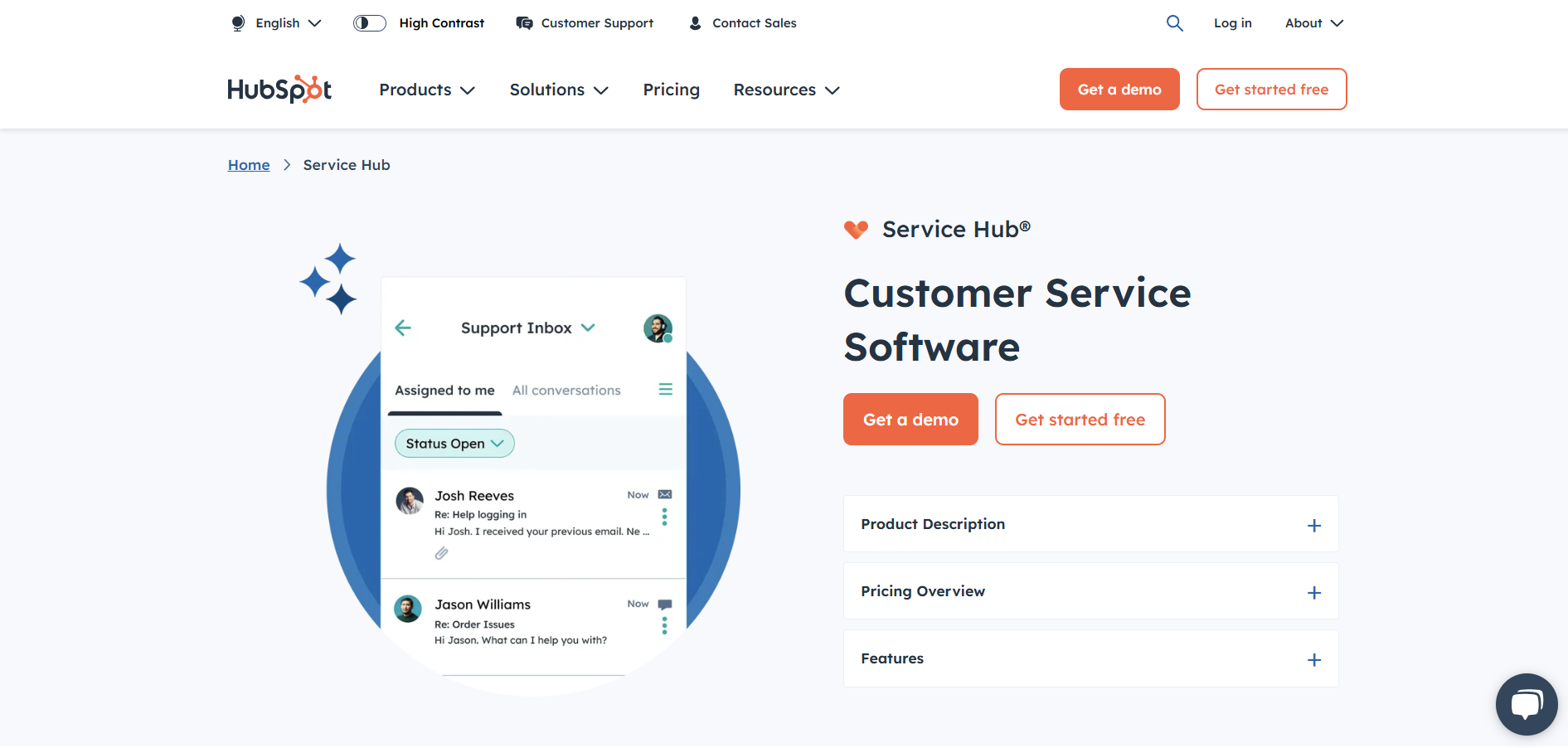Click the Service Hub heart icon
The height and width of the screenshot is (748, 1568).
tap(855, 229)
